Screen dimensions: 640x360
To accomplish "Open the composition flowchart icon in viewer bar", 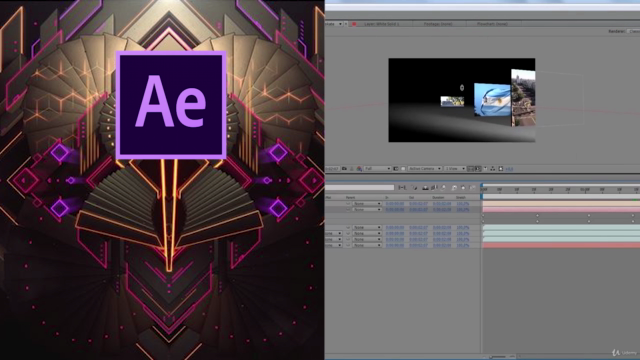I will tap(493, 169).
